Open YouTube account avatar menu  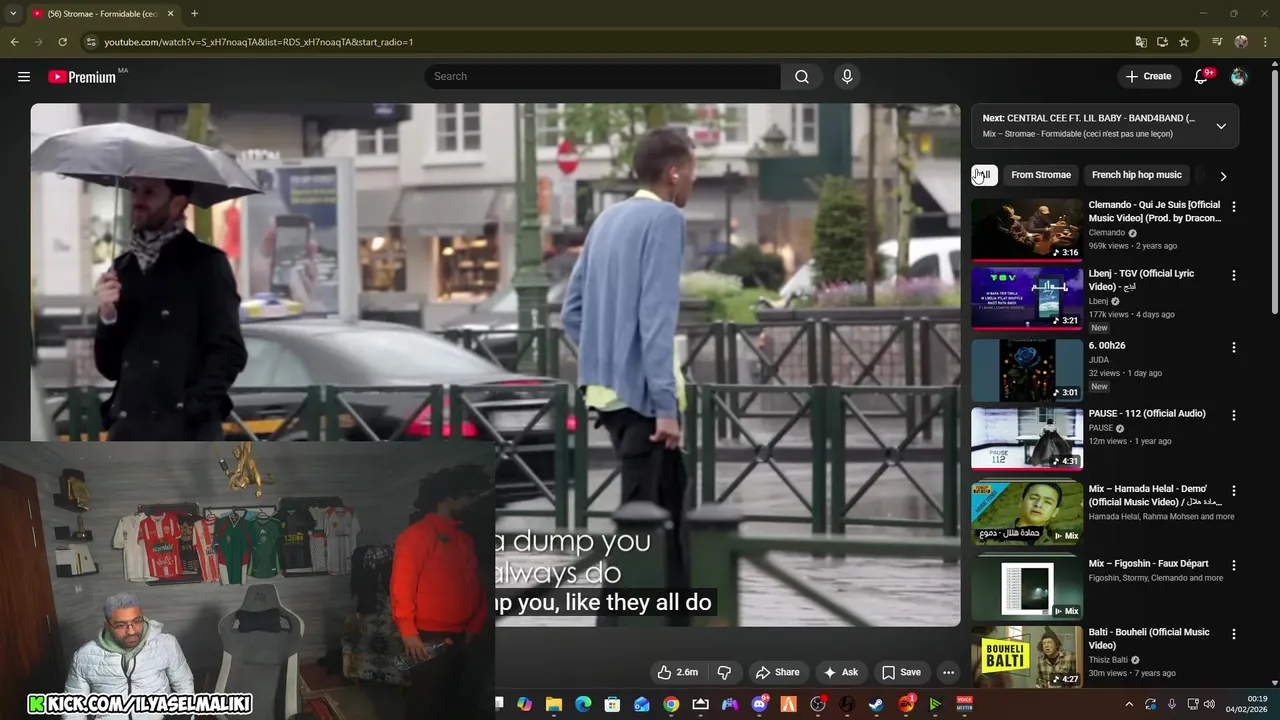1239,76
